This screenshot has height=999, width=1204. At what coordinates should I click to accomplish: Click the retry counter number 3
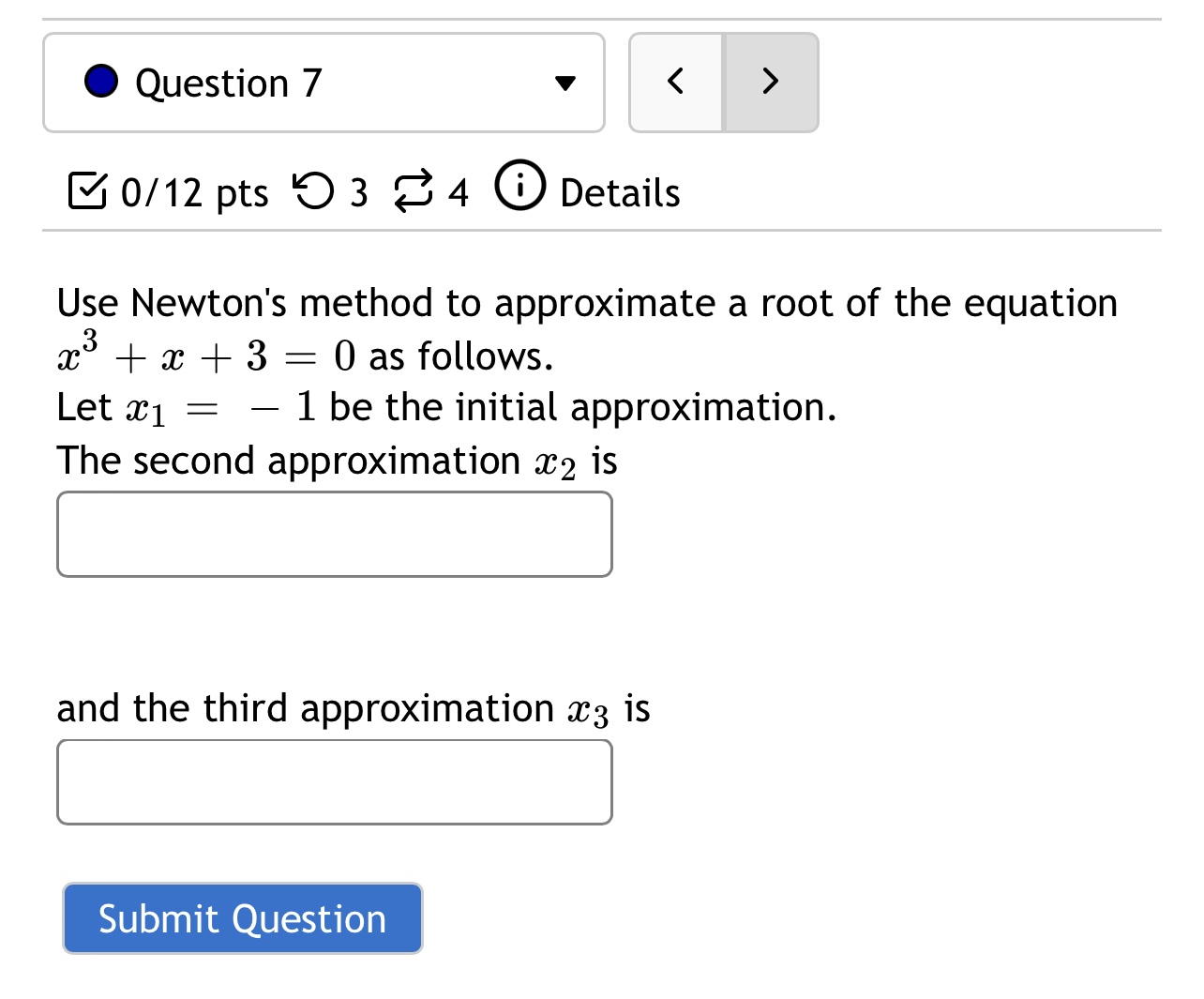[x=358, y=192]
